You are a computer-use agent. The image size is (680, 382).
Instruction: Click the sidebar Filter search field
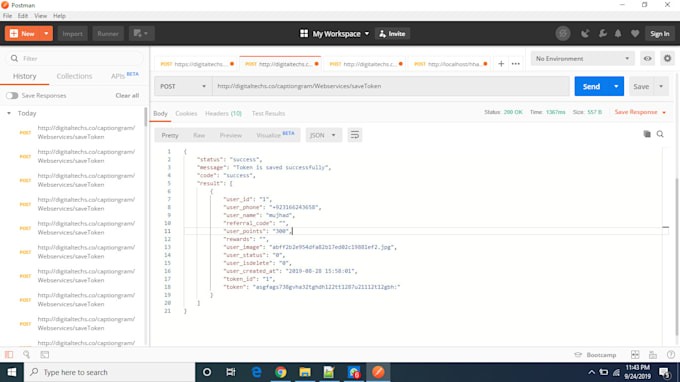(74, 58)
